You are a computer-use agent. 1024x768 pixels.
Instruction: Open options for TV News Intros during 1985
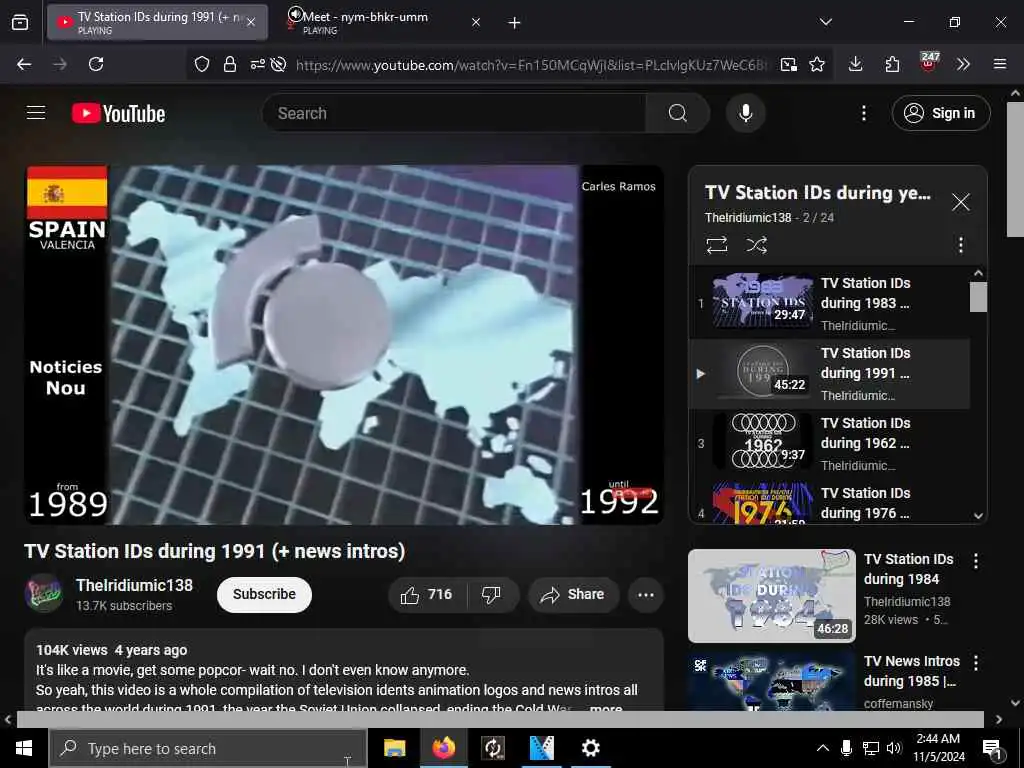(x=976, y=663)
